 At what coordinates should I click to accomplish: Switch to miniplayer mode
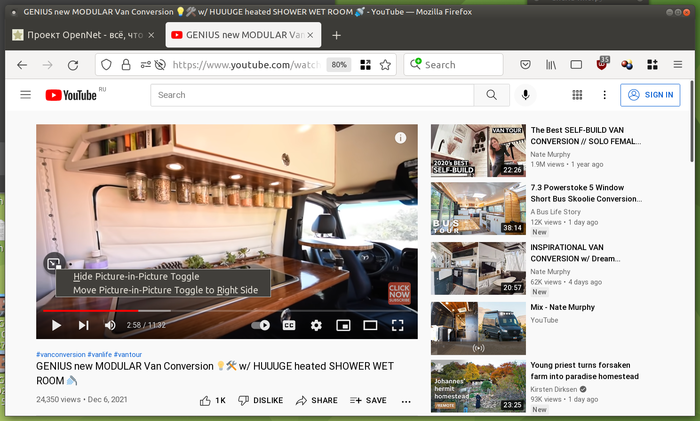(343, 325)
